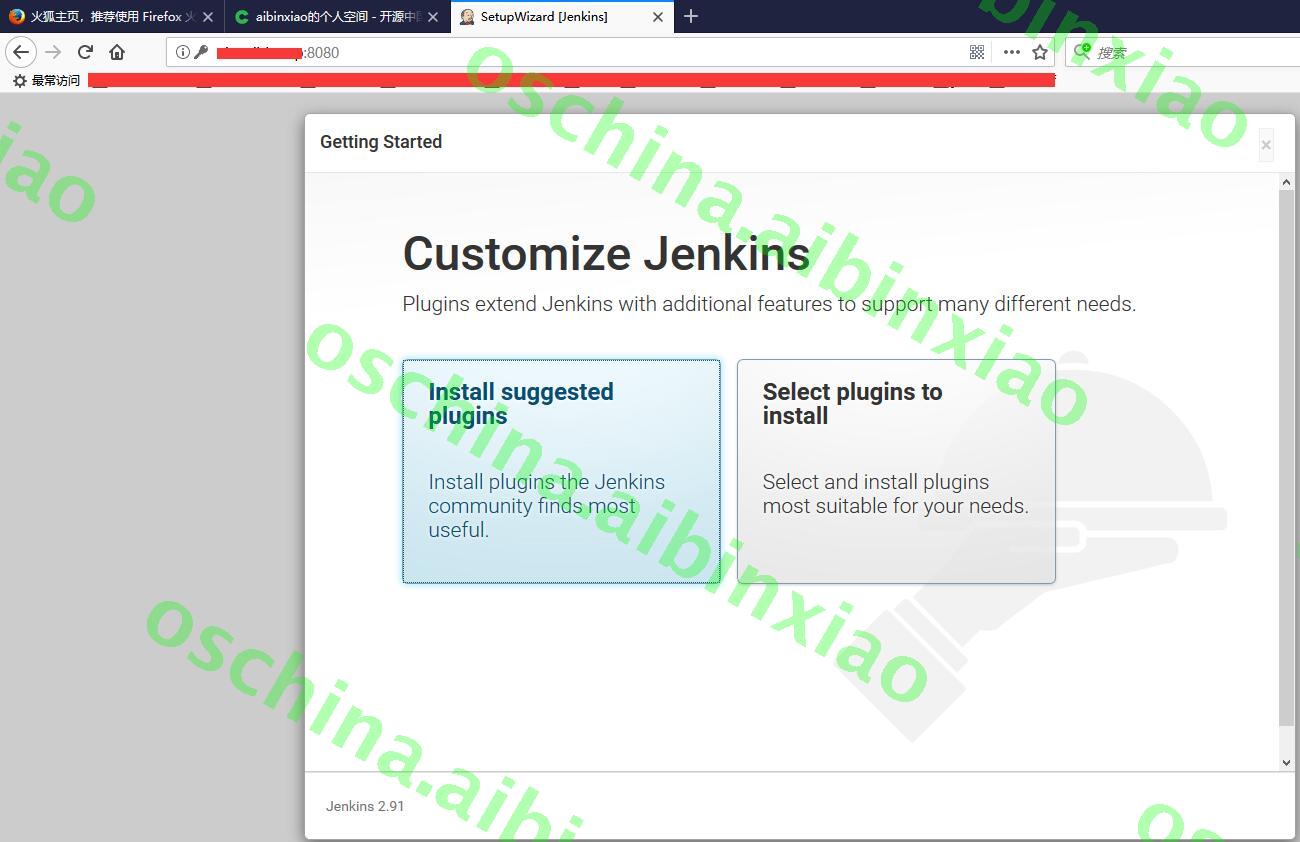Image resolution: width=1300 pixels, height=842 pixels.
Task: Open page actions three-dot menu
Action: pyautogui.click(x=1012, y=52)
